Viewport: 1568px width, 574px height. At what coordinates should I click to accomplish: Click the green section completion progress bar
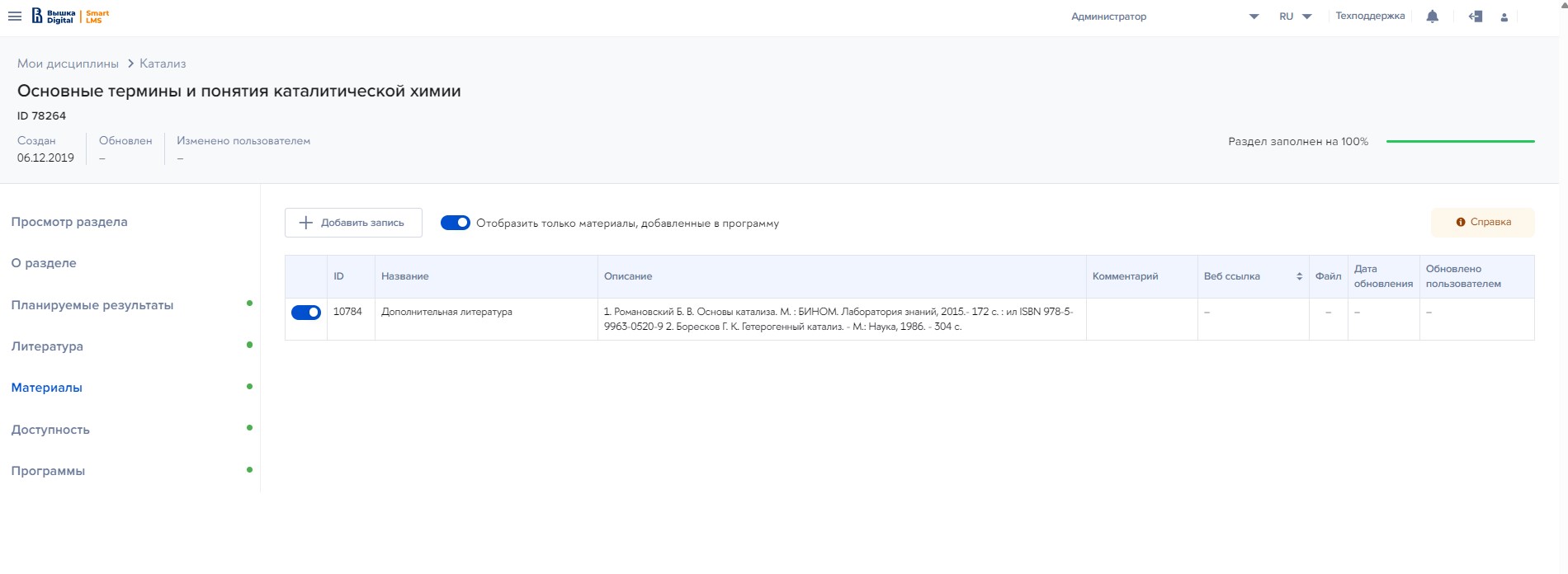[x=1460, y=142]
